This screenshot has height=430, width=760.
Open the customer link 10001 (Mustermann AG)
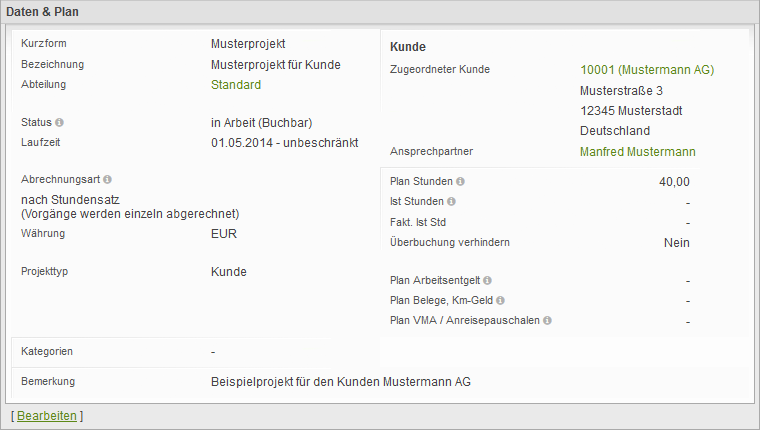pyautogui.click(x=647, y=70)
